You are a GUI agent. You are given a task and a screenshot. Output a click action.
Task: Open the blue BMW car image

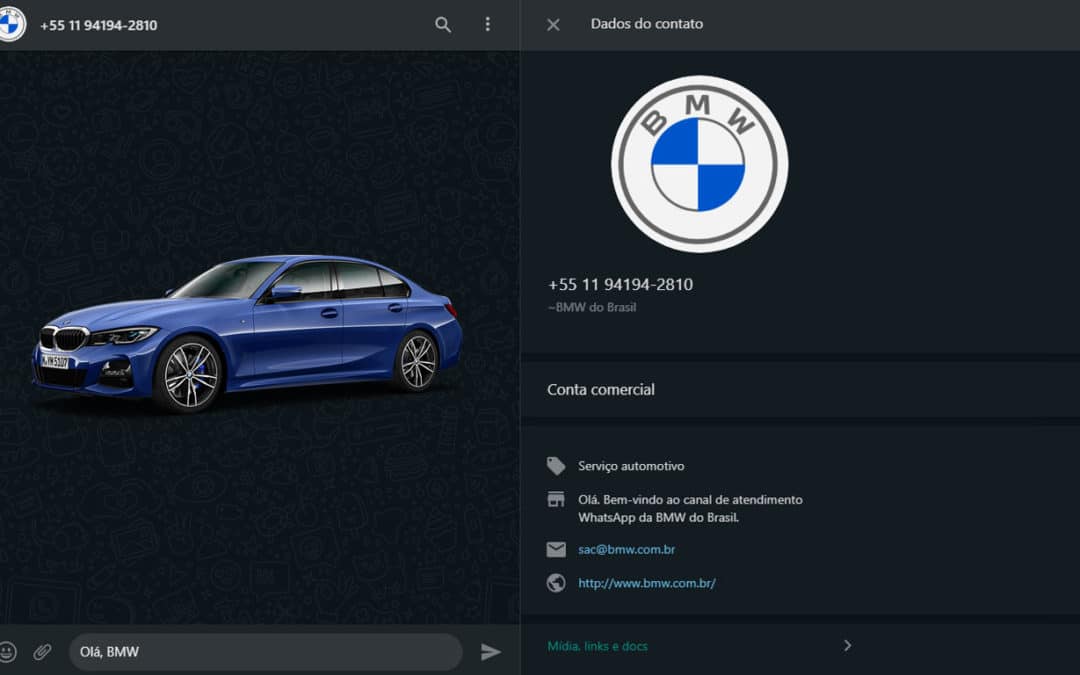click(247, 334)
